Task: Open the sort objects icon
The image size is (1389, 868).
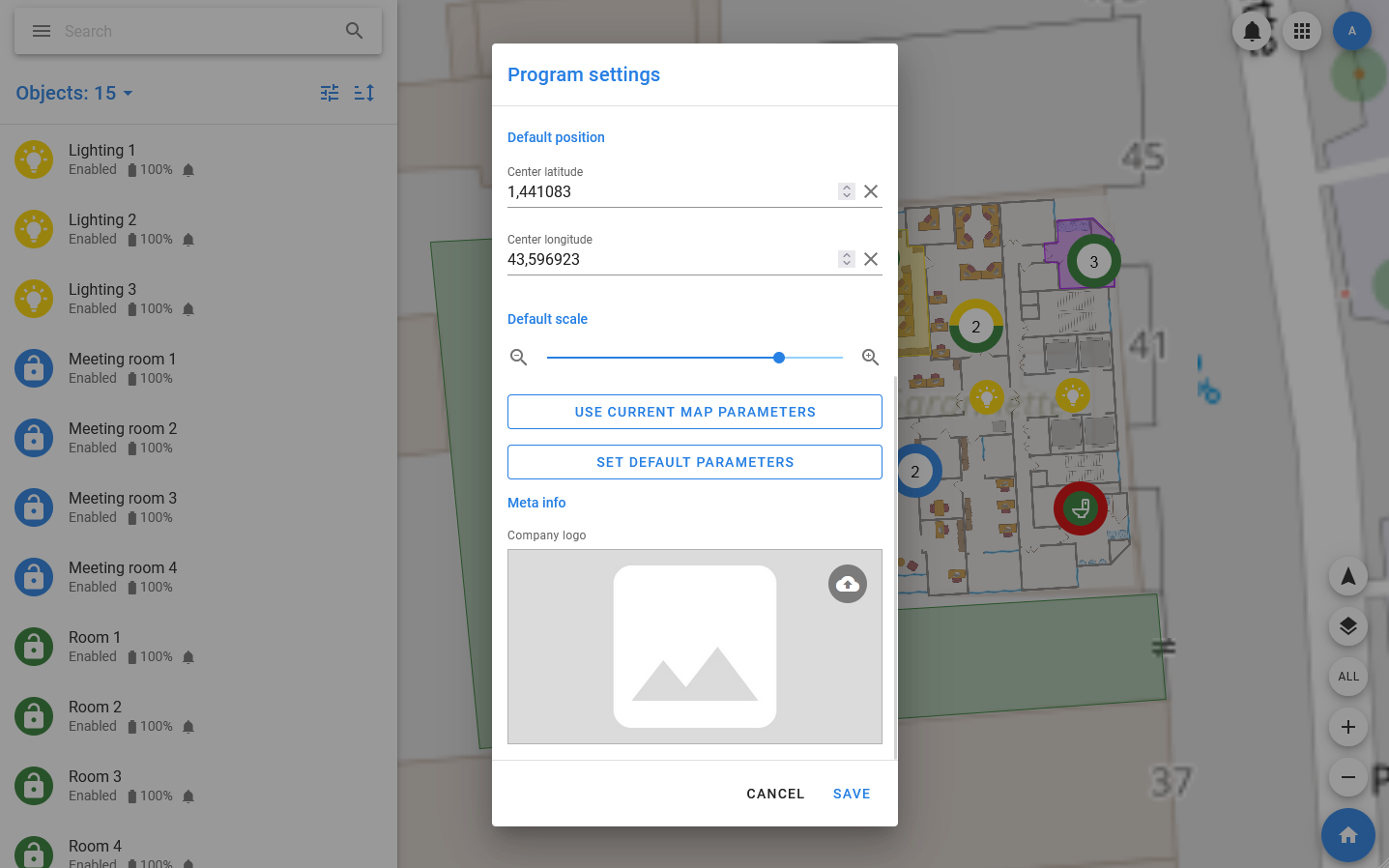Action: pyautogui.click(x=364, y=93)
